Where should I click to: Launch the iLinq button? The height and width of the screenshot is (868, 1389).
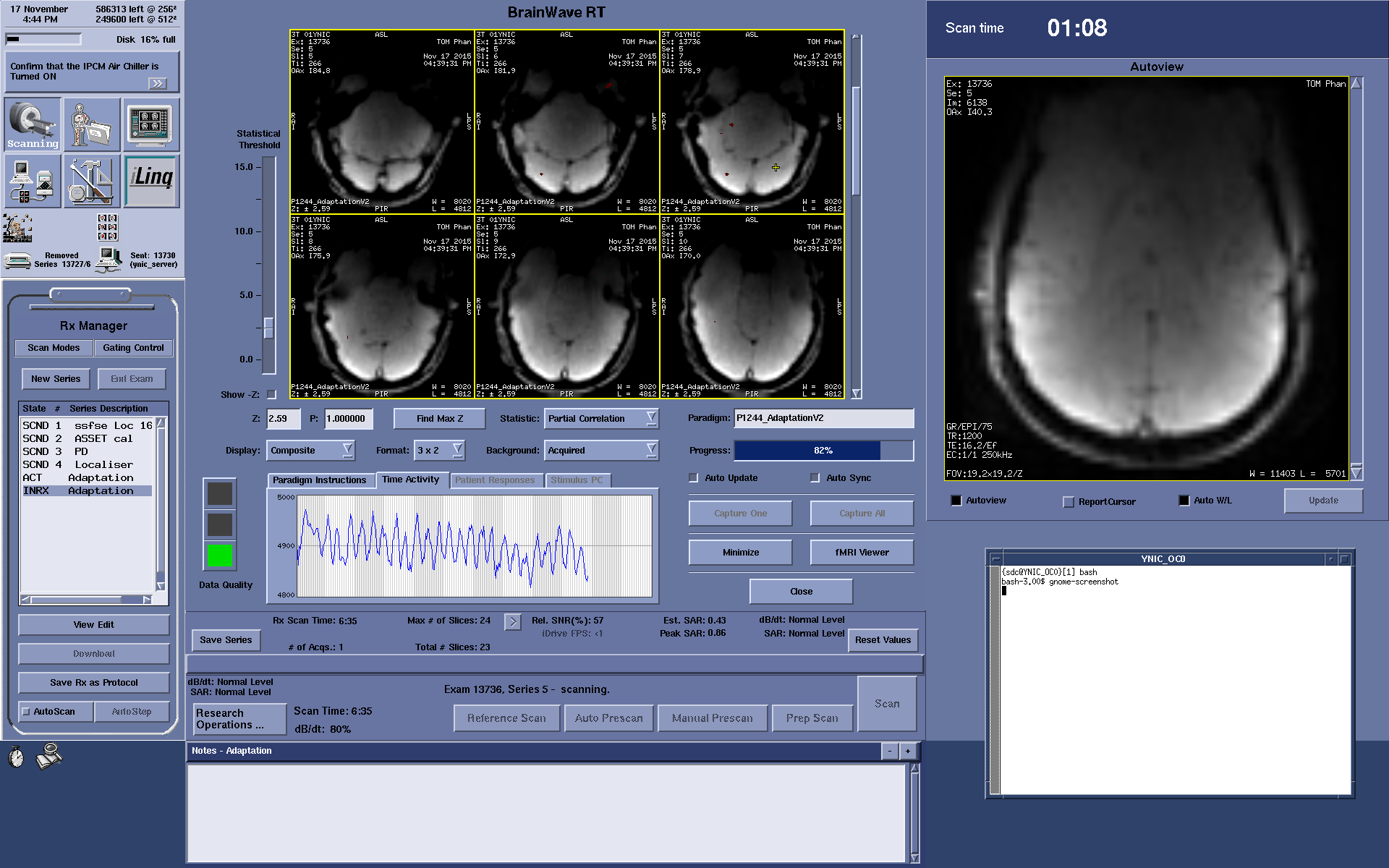[150, 181]
